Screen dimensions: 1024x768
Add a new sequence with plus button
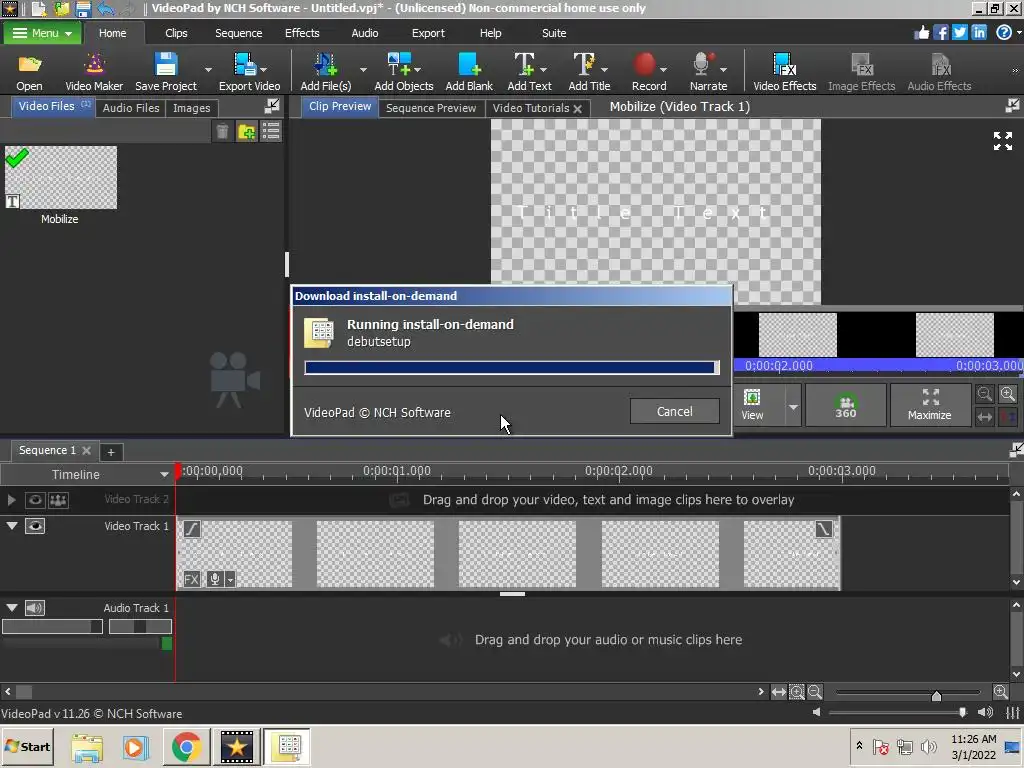(x=111, y=452)
